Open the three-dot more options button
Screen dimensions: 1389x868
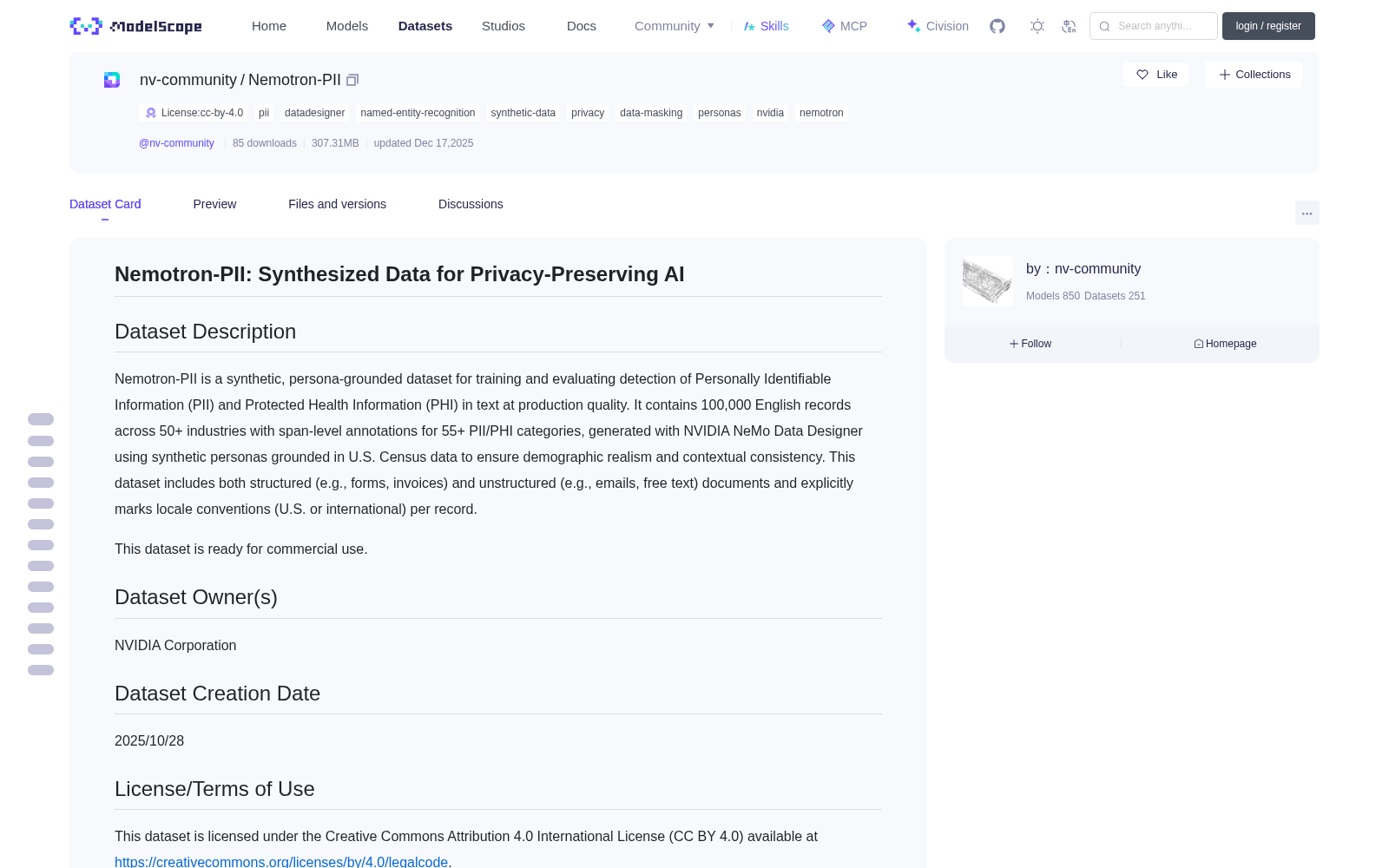coord(1307,213)
